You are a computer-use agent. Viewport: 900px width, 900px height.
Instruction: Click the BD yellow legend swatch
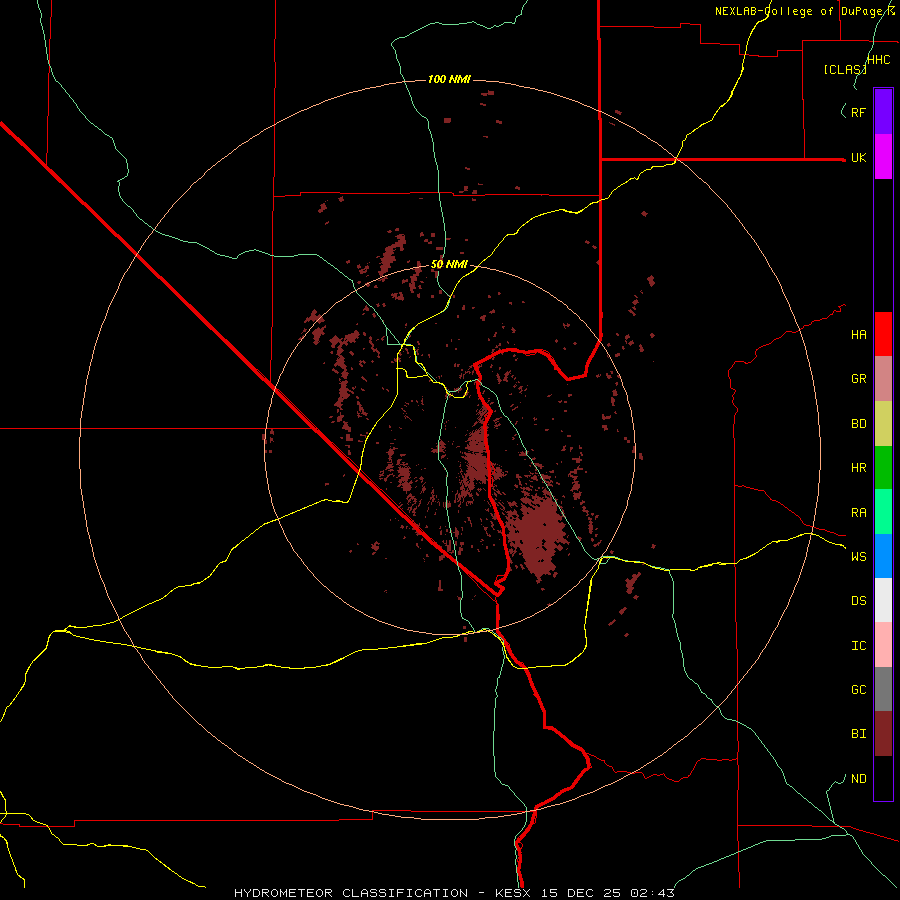coord(883,424)
